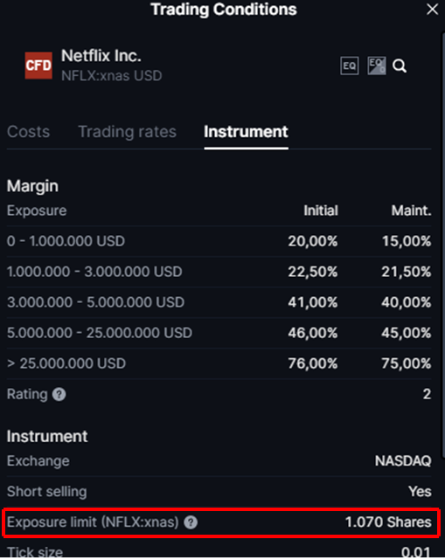Viewport: 445px width, 558px height.
Task: Click the EQ stock icon
Action: point(349,66)
